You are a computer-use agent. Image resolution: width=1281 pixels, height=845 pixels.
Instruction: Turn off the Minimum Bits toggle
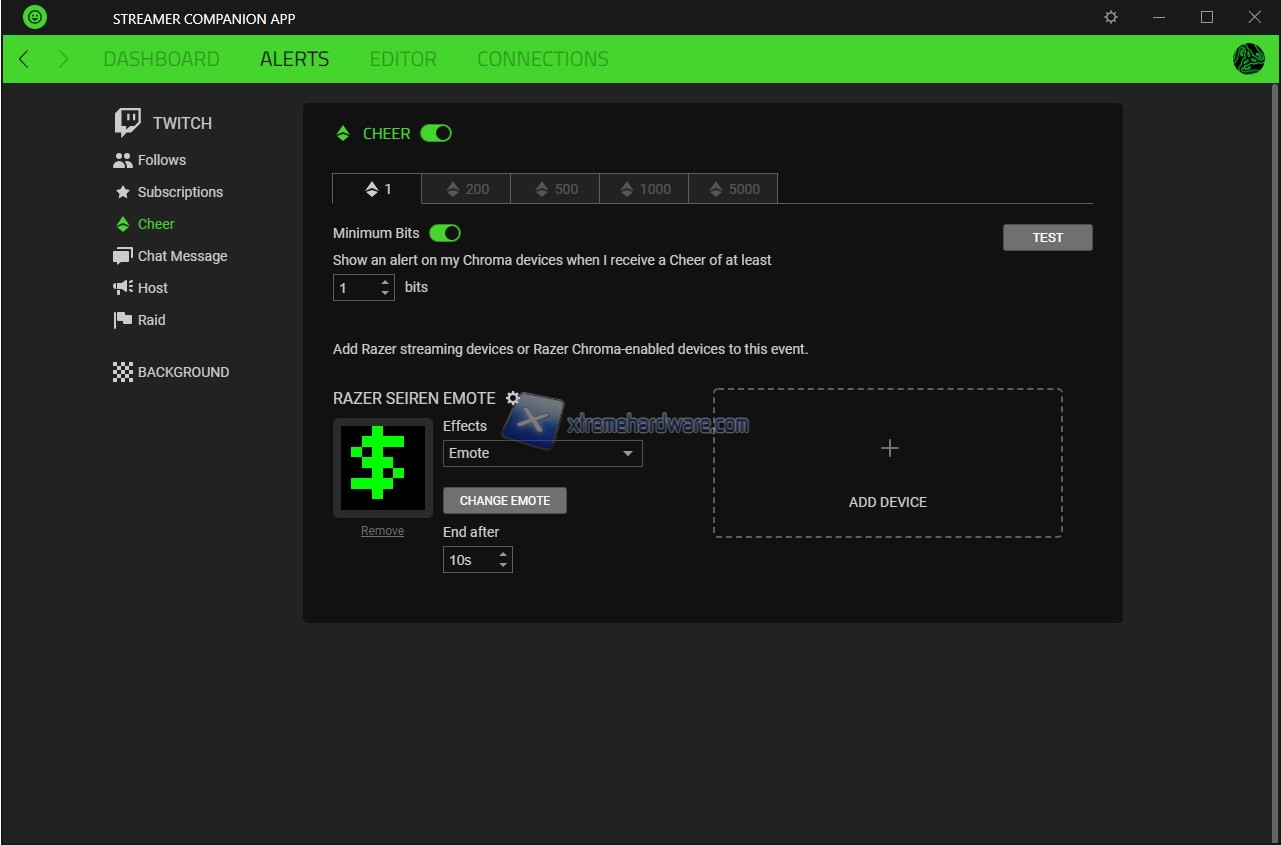coord(445,233)
